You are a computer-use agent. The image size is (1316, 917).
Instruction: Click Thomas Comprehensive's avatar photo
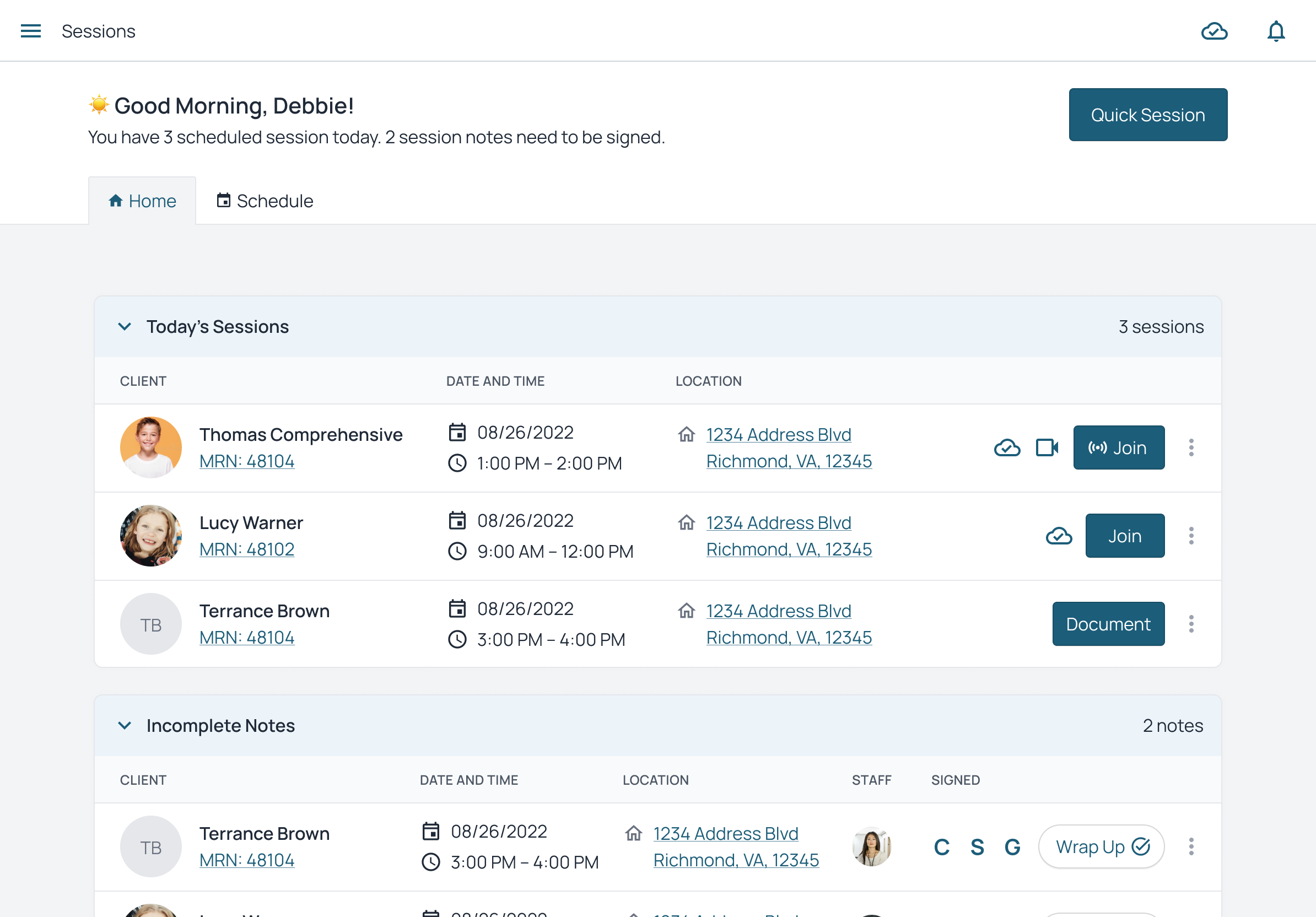pyautogui.click(x=151, y=447)
